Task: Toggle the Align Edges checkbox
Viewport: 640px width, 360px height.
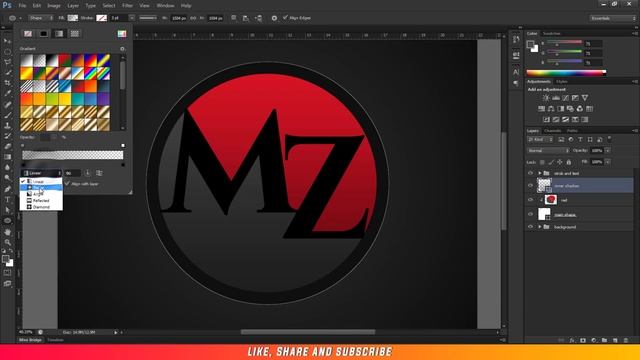Action: (x=285, y=18)
